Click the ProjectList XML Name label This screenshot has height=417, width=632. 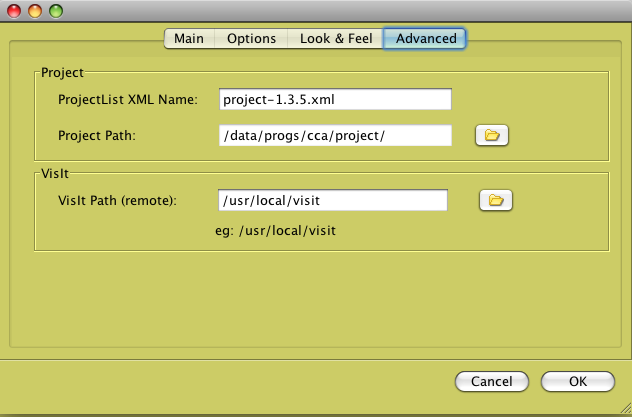point(128,100)
